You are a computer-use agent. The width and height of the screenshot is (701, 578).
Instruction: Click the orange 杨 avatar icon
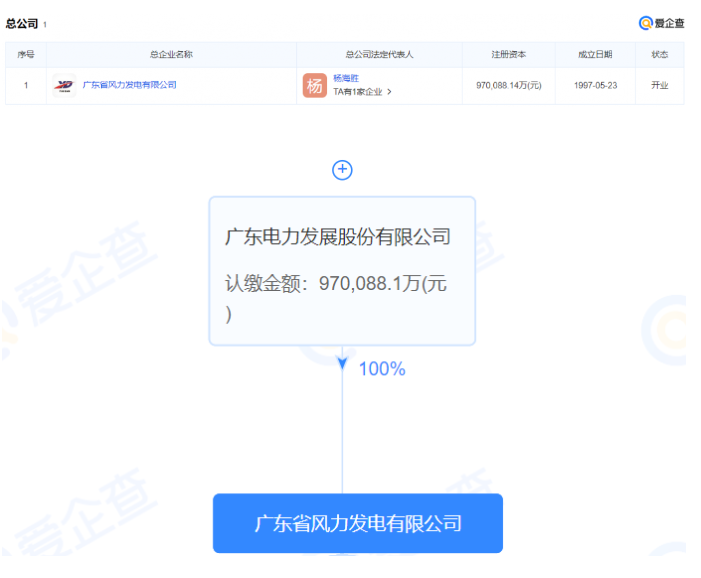[314, 86]
